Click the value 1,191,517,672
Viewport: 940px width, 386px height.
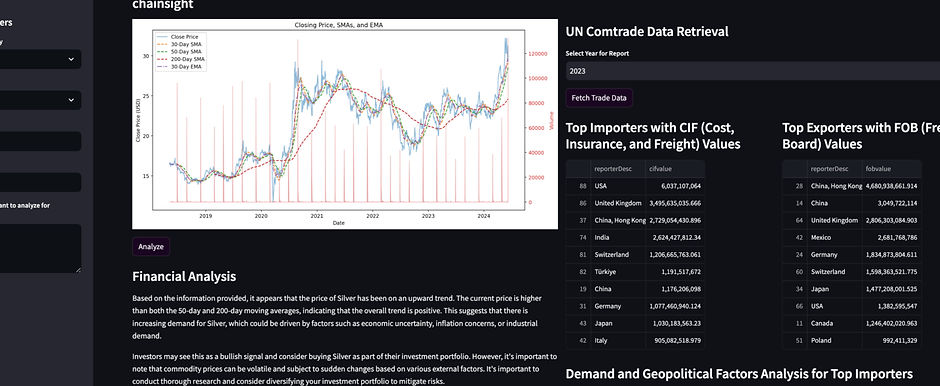(675, 272)
